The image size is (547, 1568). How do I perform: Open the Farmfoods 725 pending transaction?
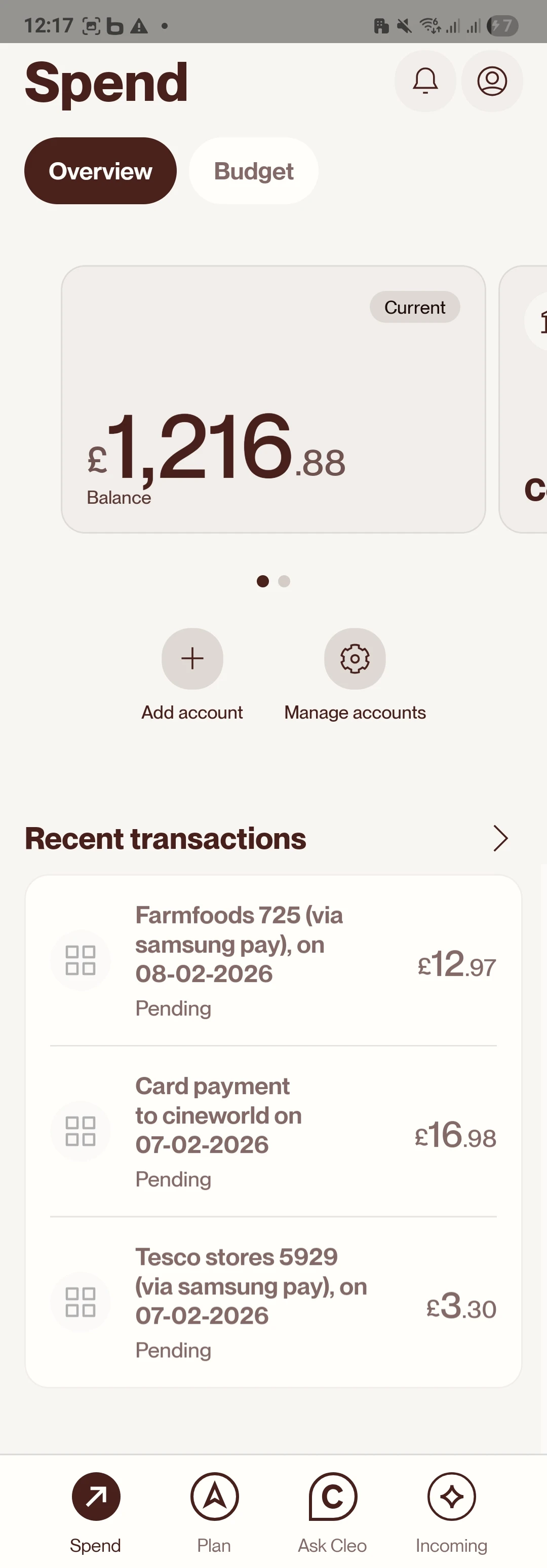click(273, 960)
